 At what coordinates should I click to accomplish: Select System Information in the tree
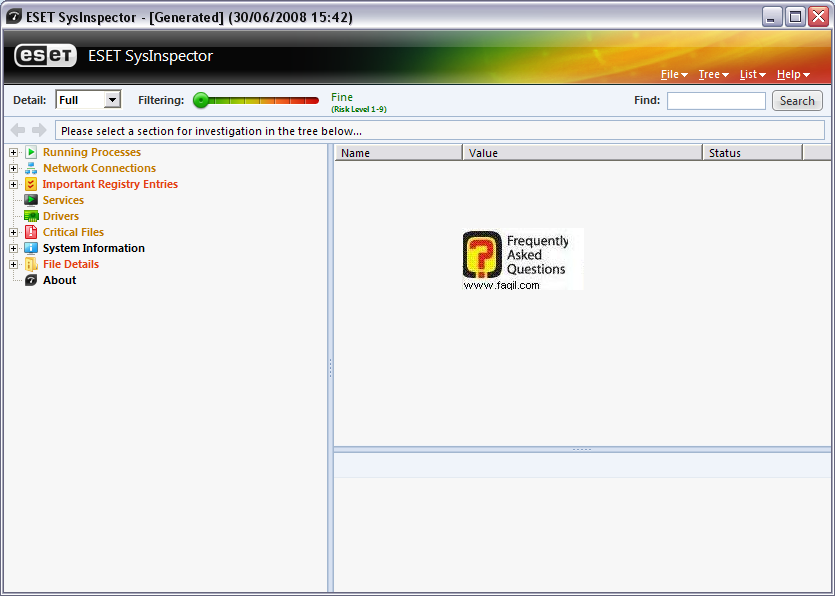point(93,248)
